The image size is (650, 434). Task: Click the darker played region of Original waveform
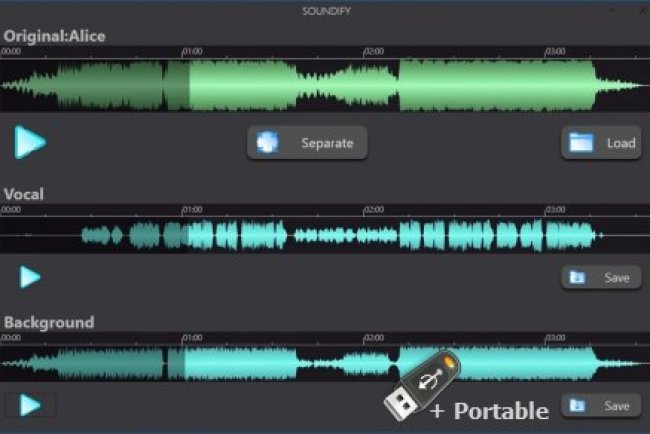tap(110, 86)
